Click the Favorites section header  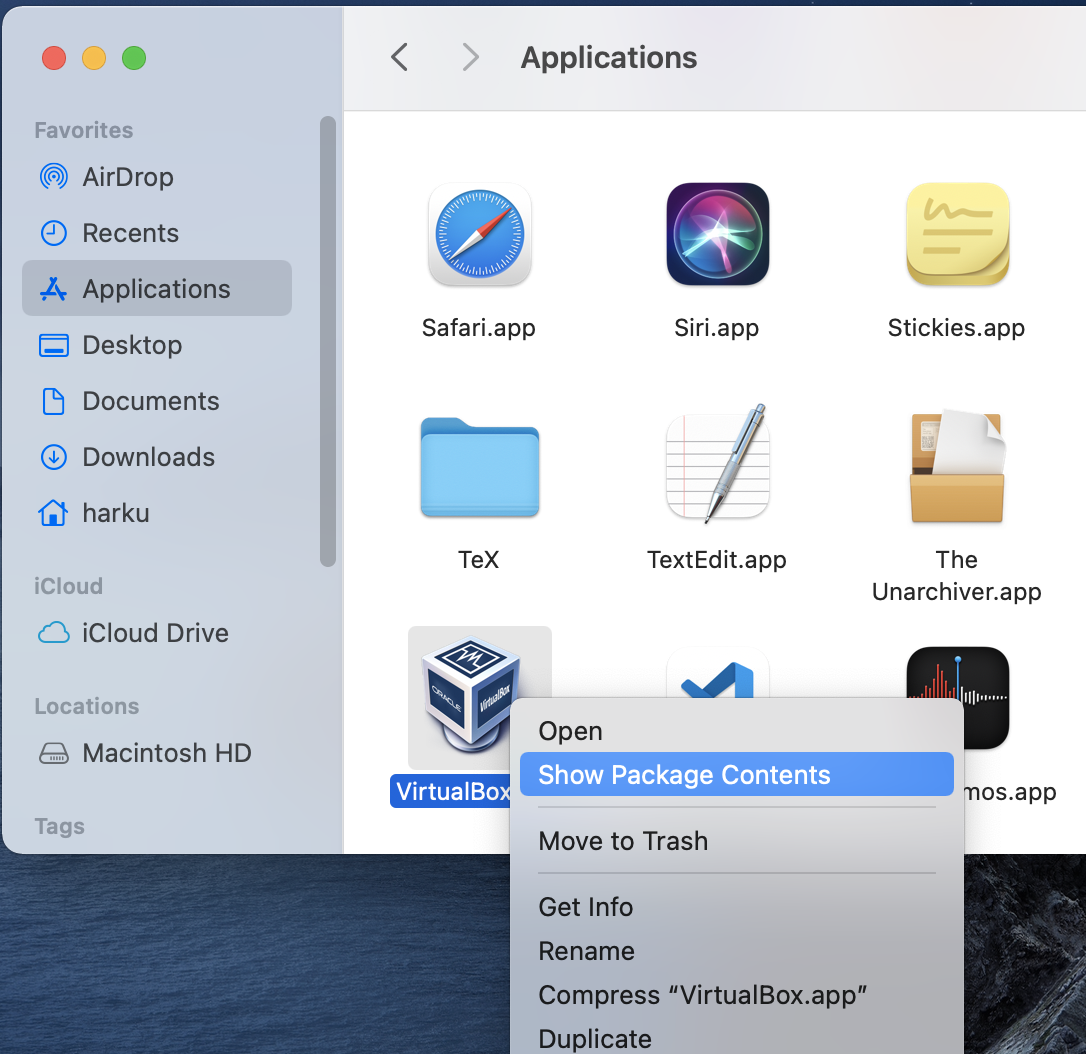coord(84,130)
